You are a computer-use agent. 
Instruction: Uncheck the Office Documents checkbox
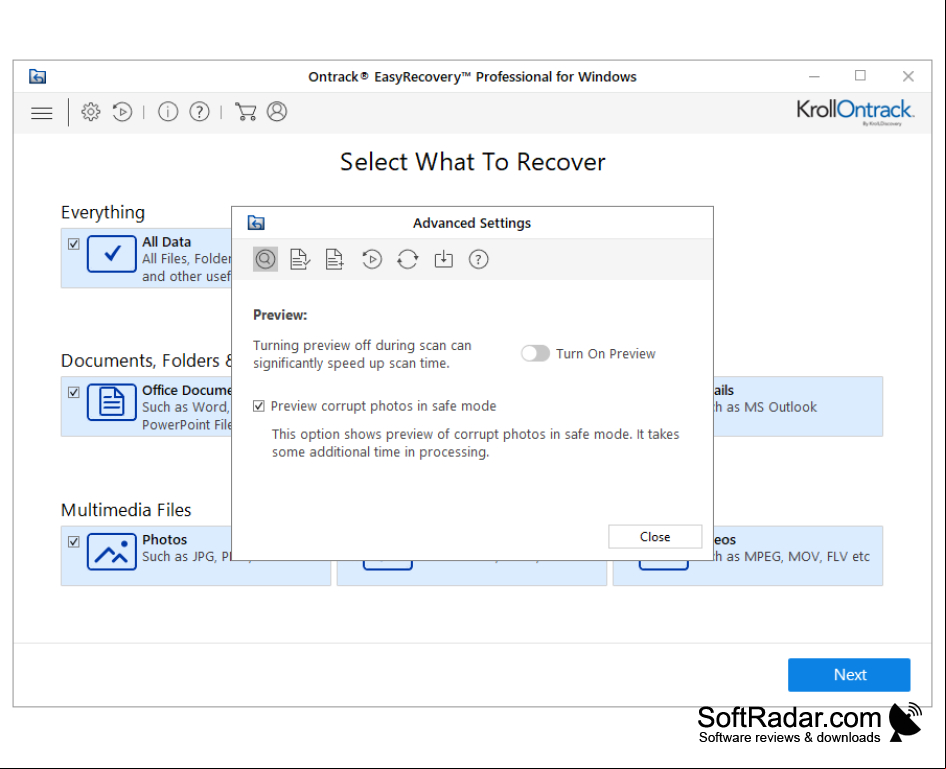tap(74, 393)
